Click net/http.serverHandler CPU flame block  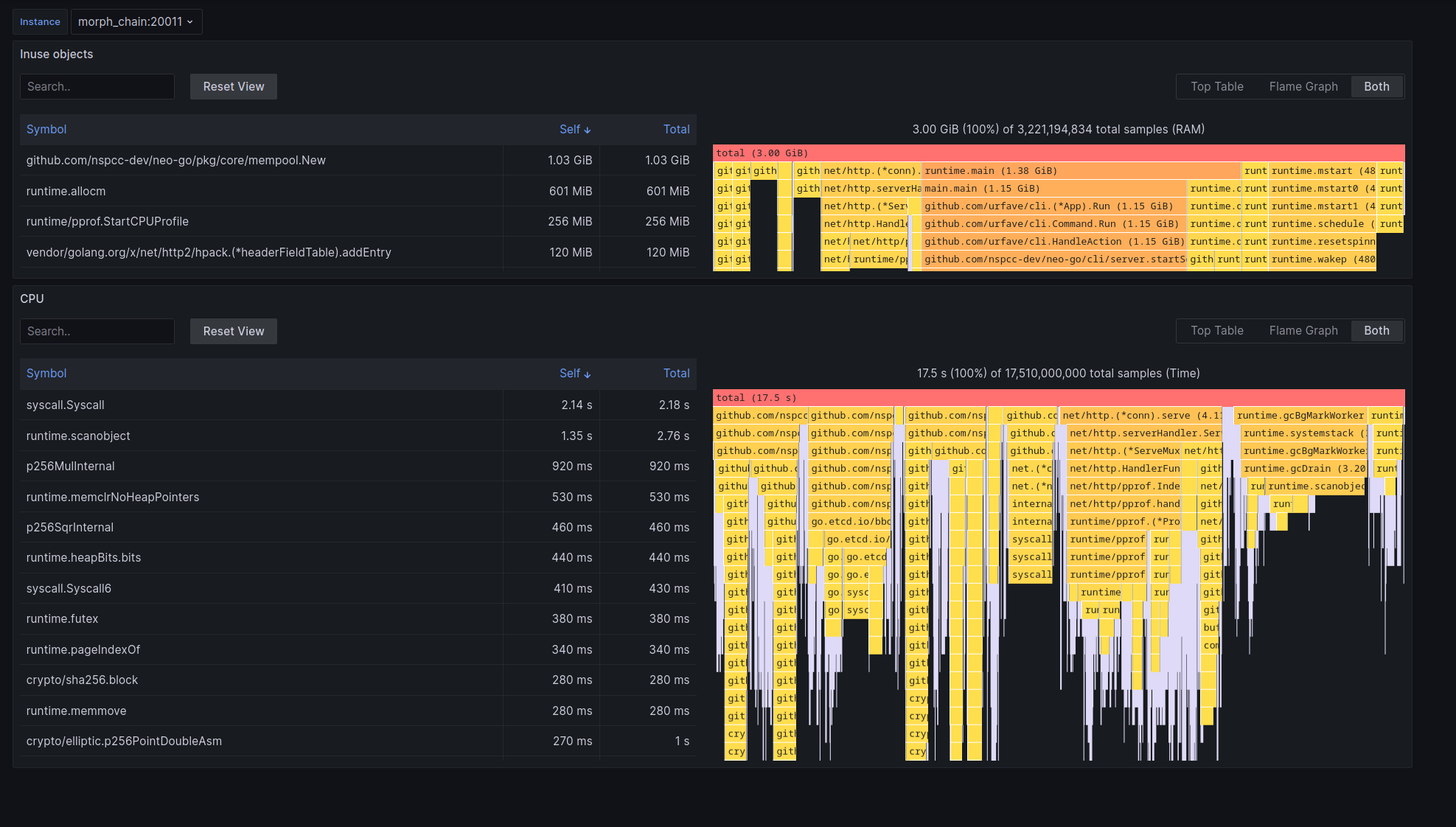point(1144,433)
